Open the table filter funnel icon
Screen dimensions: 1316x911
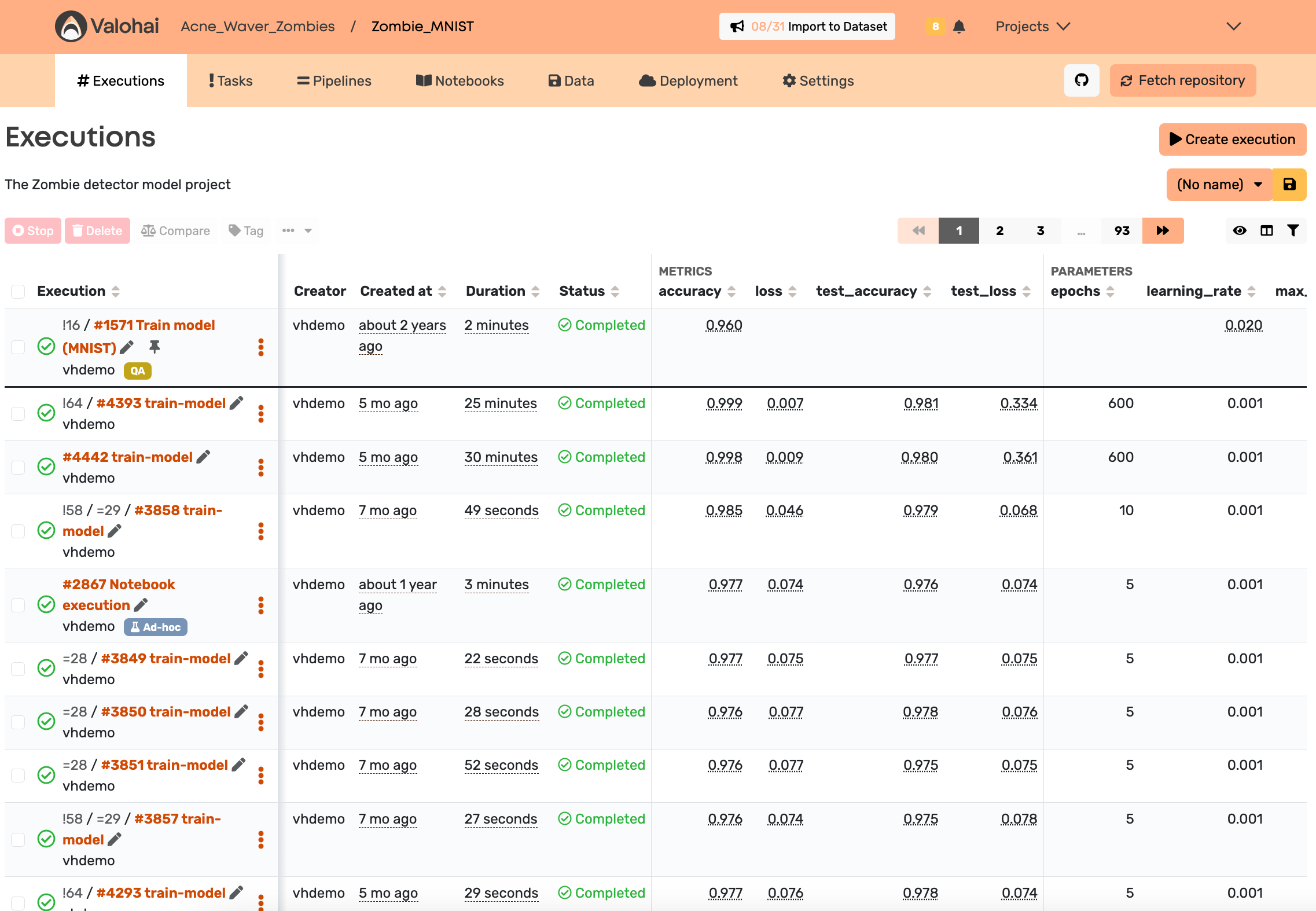point(1293,230)
